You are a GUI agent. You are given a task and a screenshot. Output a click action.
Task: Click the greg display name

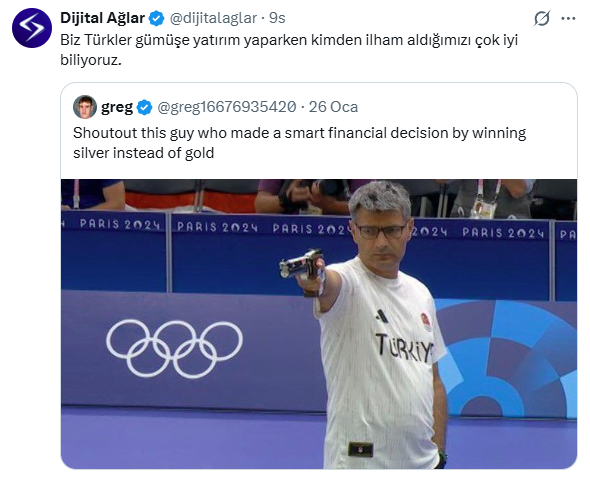coord(117,108)
